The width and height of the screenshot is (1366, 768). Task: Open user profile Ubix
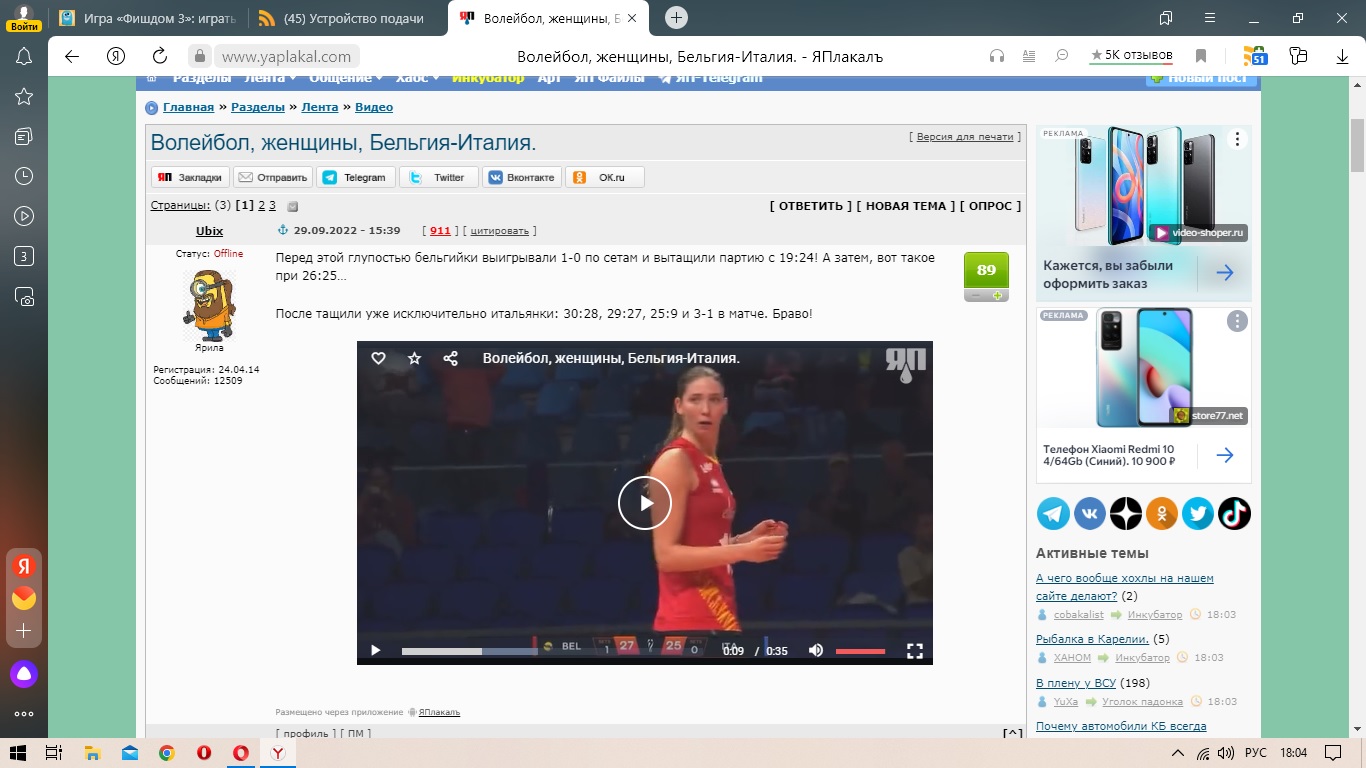pyautogui.click(x=209, y=231)
